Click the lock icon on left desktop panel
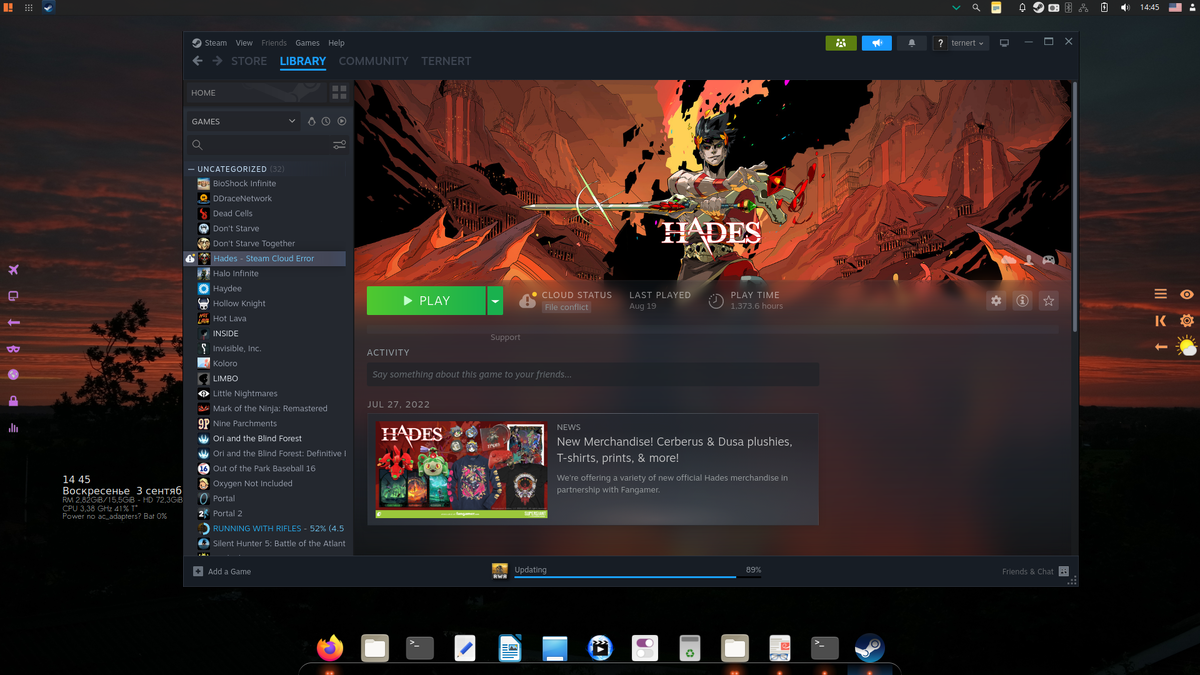 (14, 401)
